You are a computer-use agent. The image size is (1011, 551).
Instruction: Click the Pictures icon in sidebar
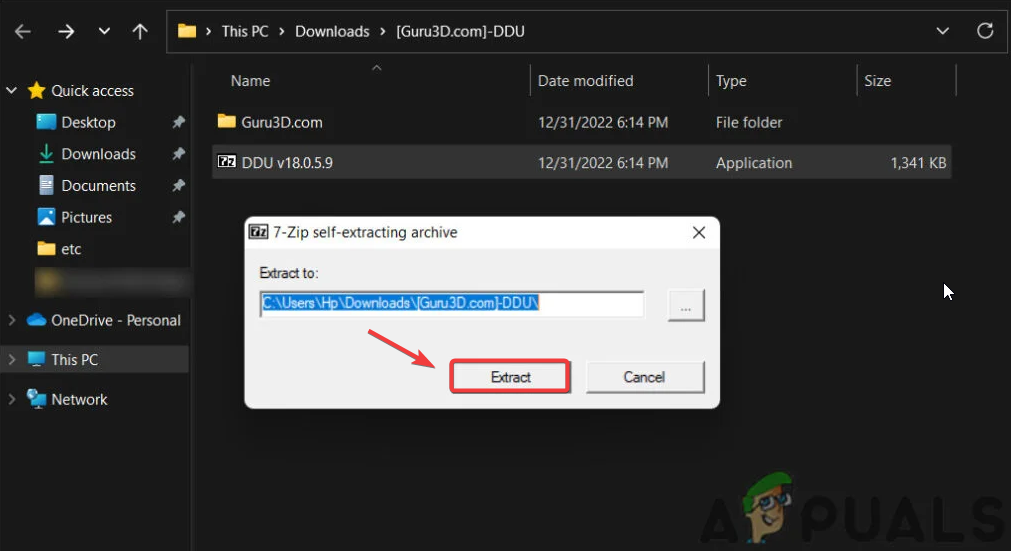click(46, 217)
